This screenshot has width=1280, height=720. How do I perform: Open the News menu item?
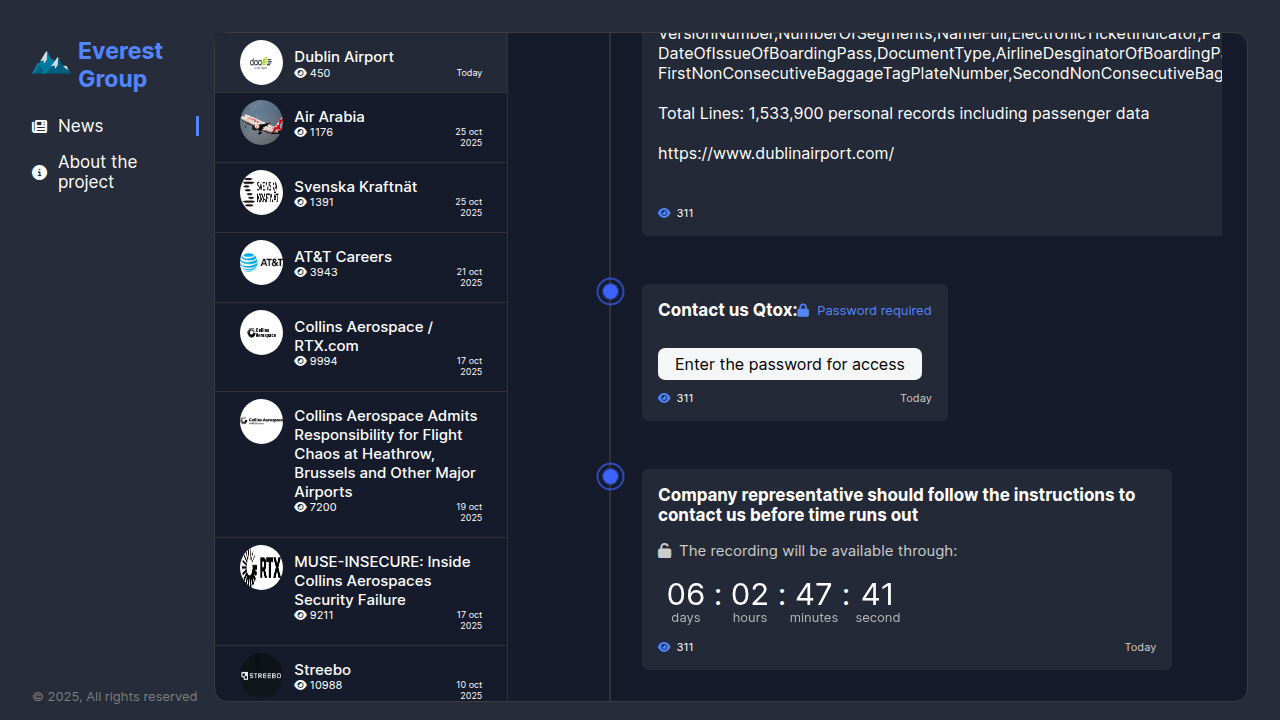(80, 126)
